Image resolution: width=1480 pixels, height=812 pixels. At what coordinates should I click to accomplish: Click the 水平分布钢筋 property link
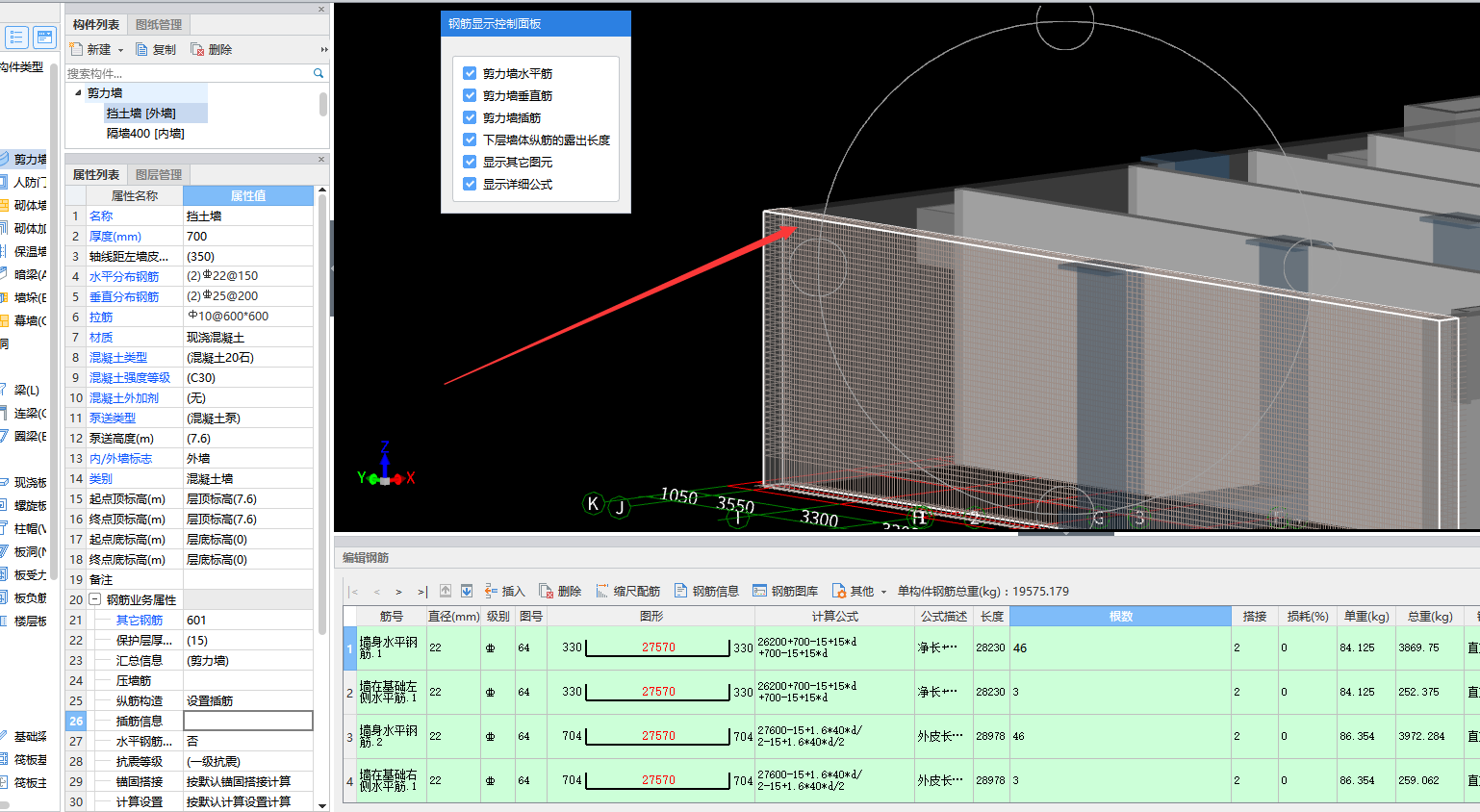tap(124, 276)
